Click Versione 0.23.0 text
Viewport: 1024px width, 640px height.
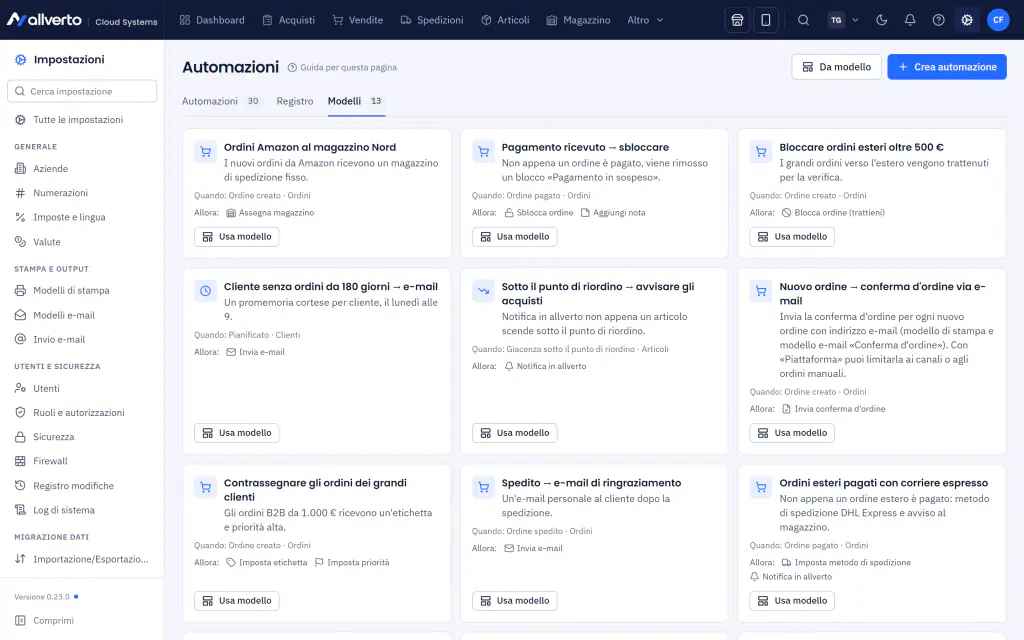coord(42,597)
